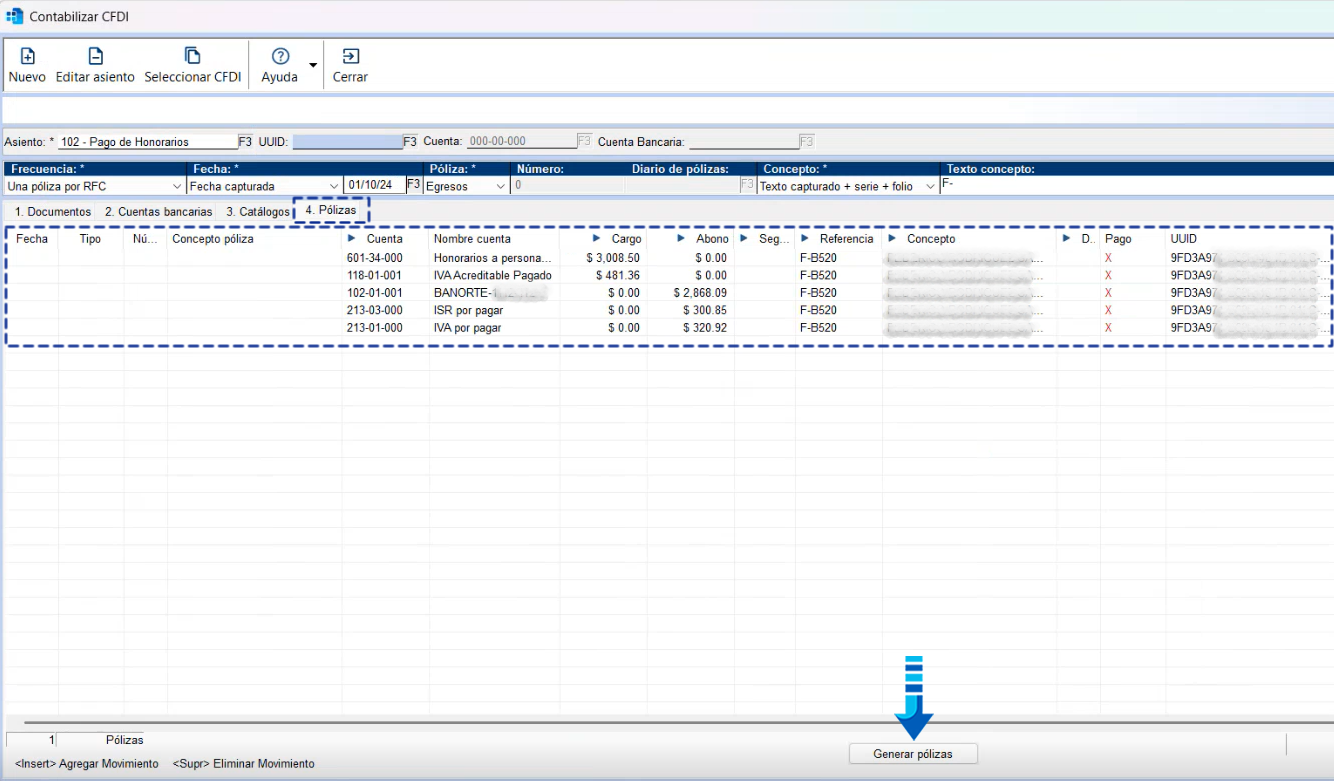Open Seleccionar CFDI from the toolbar

click(x=192, y=57)
